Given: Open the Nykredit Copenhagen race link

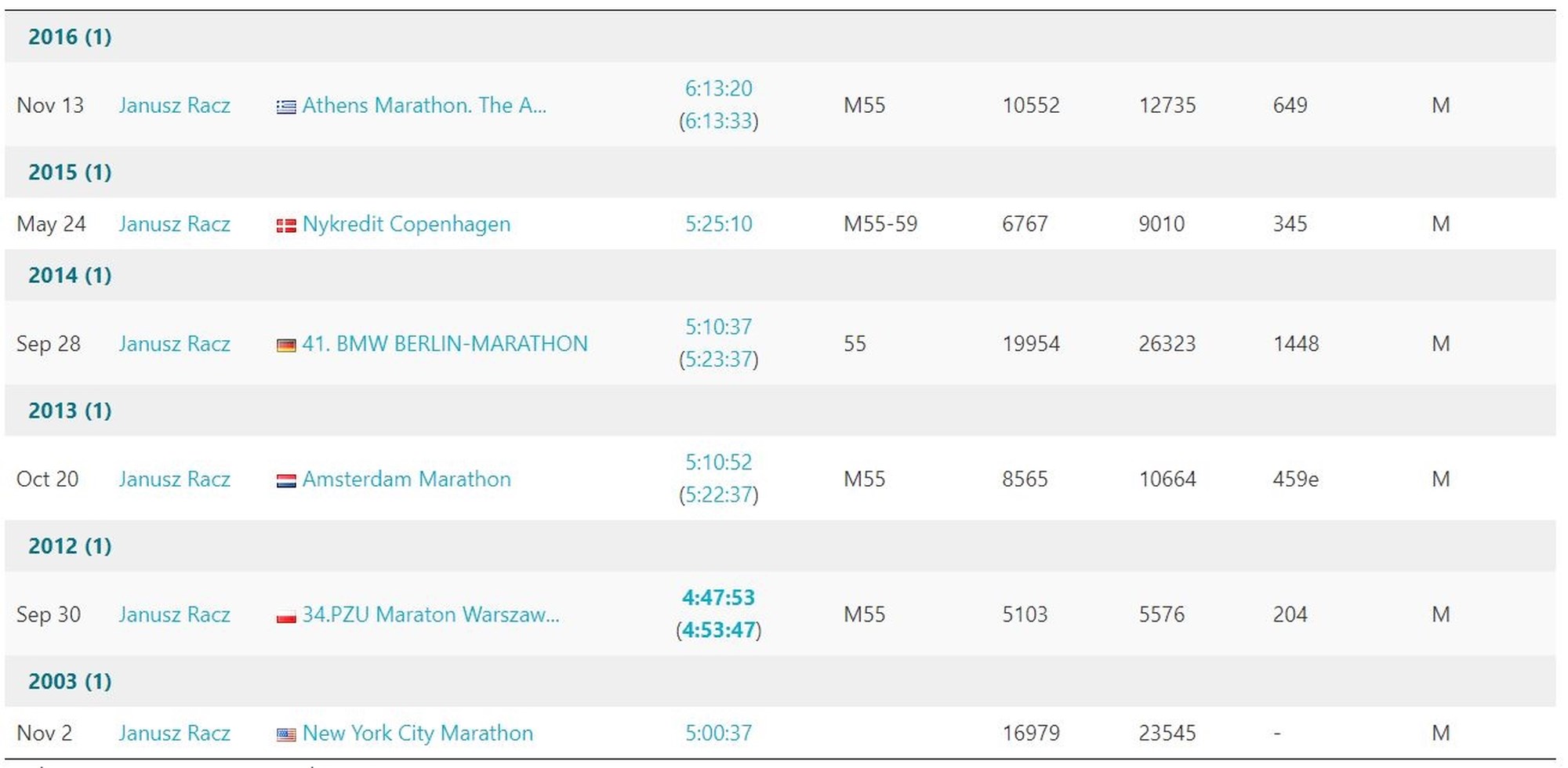Looking at the screenshot, I should 406,224.
